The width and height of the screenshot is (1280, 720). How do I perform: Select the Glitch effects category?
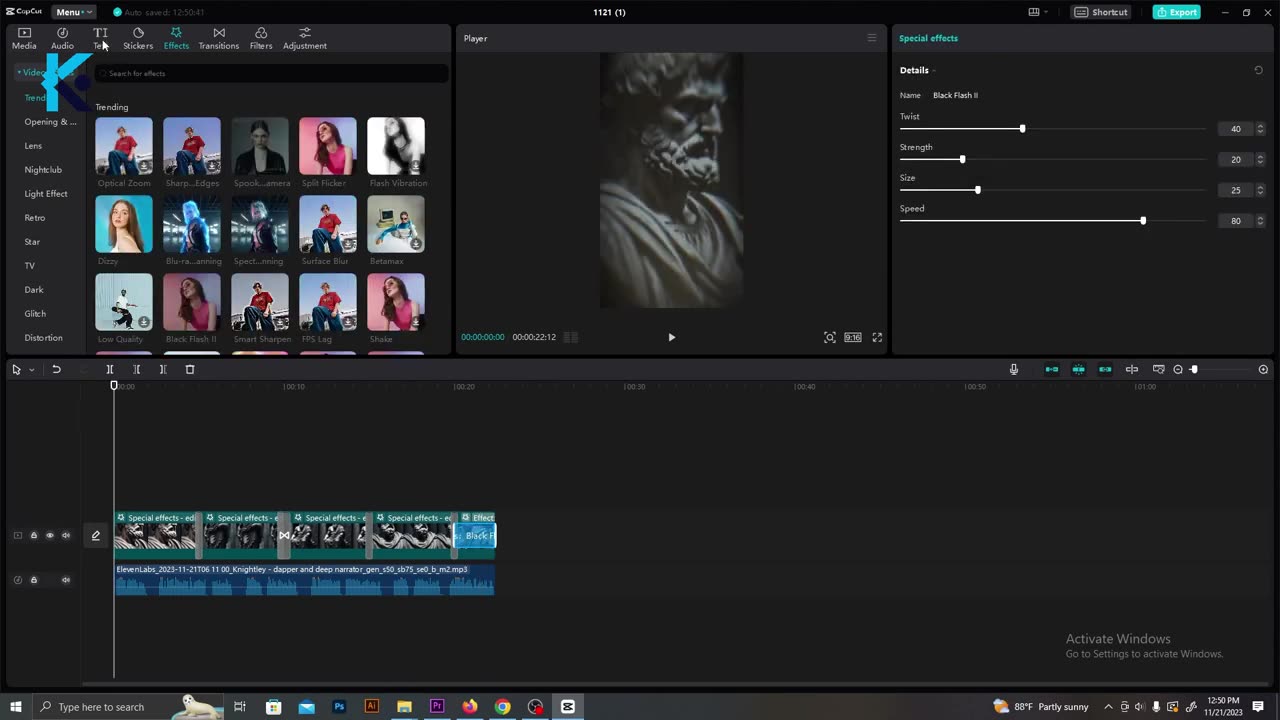[x=35, y=314]
